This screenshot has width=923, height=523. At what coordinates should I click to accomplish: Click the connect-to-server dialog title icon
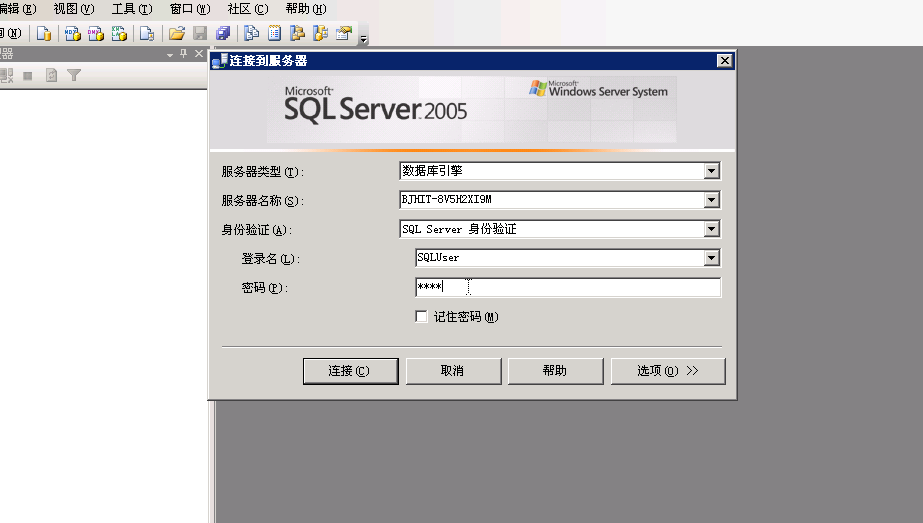219,61
